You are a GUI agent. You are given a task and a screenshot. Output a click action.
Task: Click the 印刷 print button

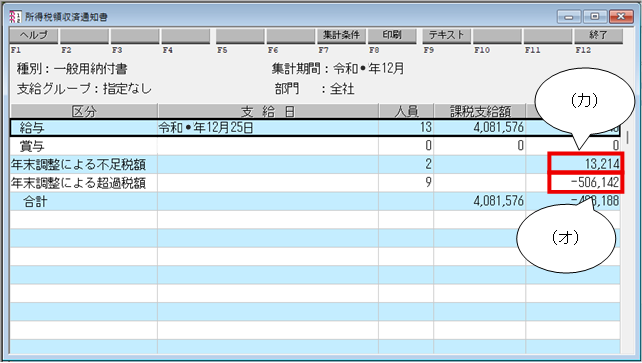point(392,36)
